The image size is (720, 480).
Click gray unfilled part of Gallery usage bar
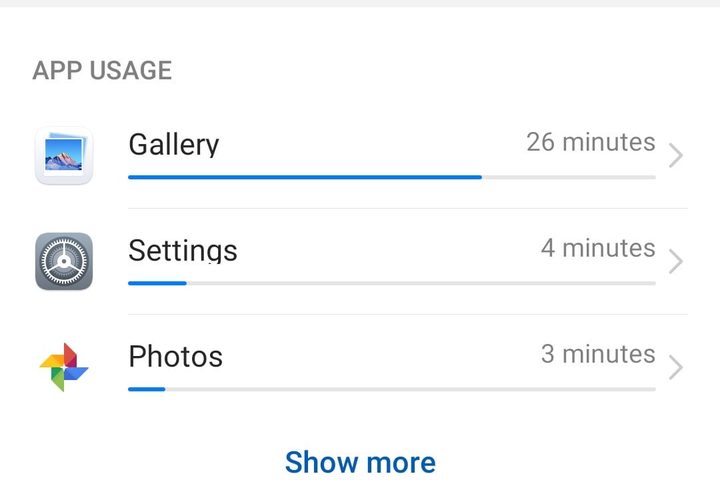[570, 177]
